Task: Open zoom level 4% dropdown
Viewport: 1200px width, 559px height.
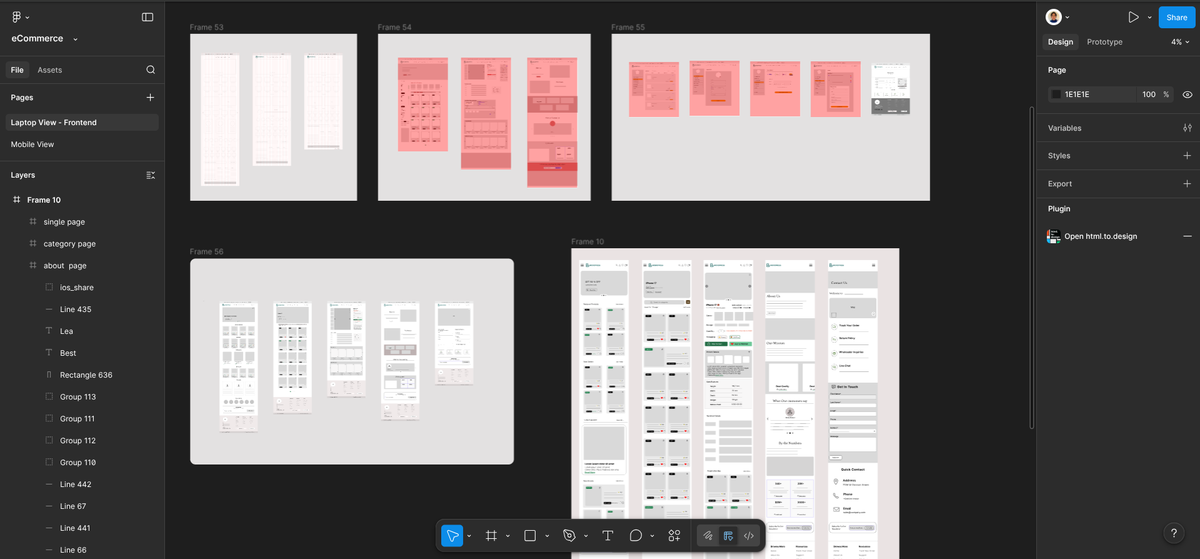Action: [x=1181, y=42]
